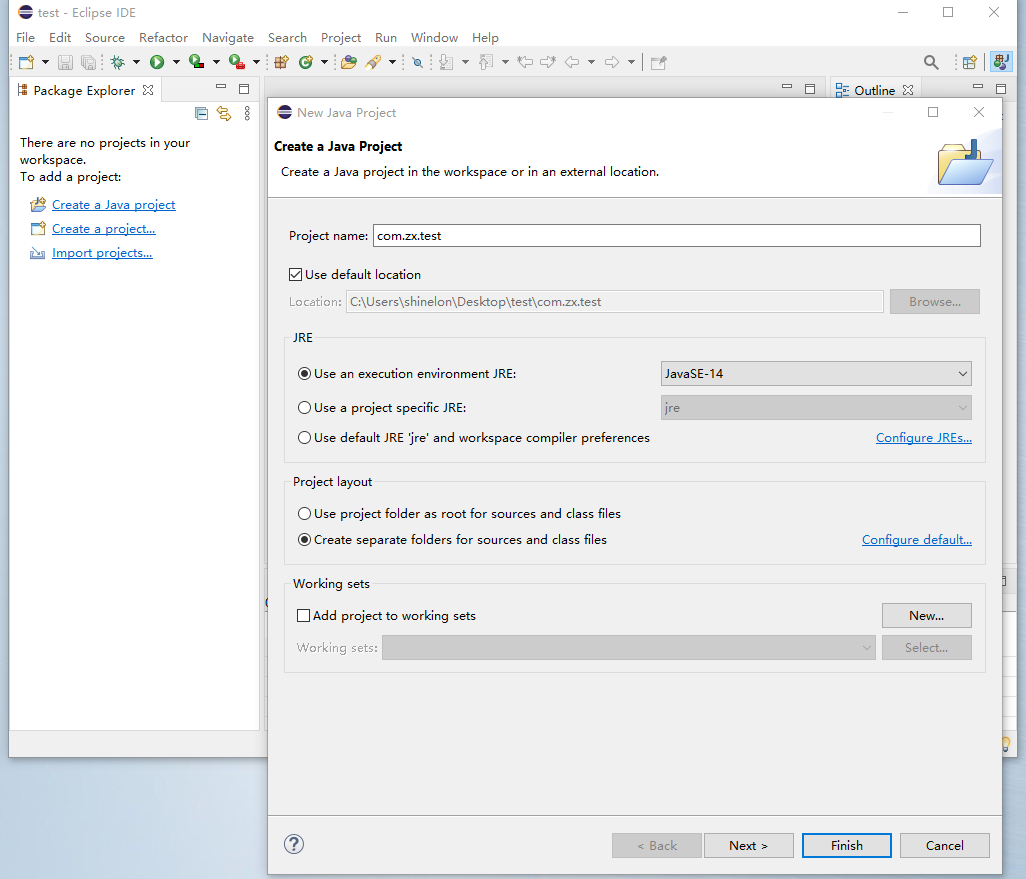Screen dimensions: 1026x879
Task: Open the dialog help question mark
Action: [x=294, y=844]
